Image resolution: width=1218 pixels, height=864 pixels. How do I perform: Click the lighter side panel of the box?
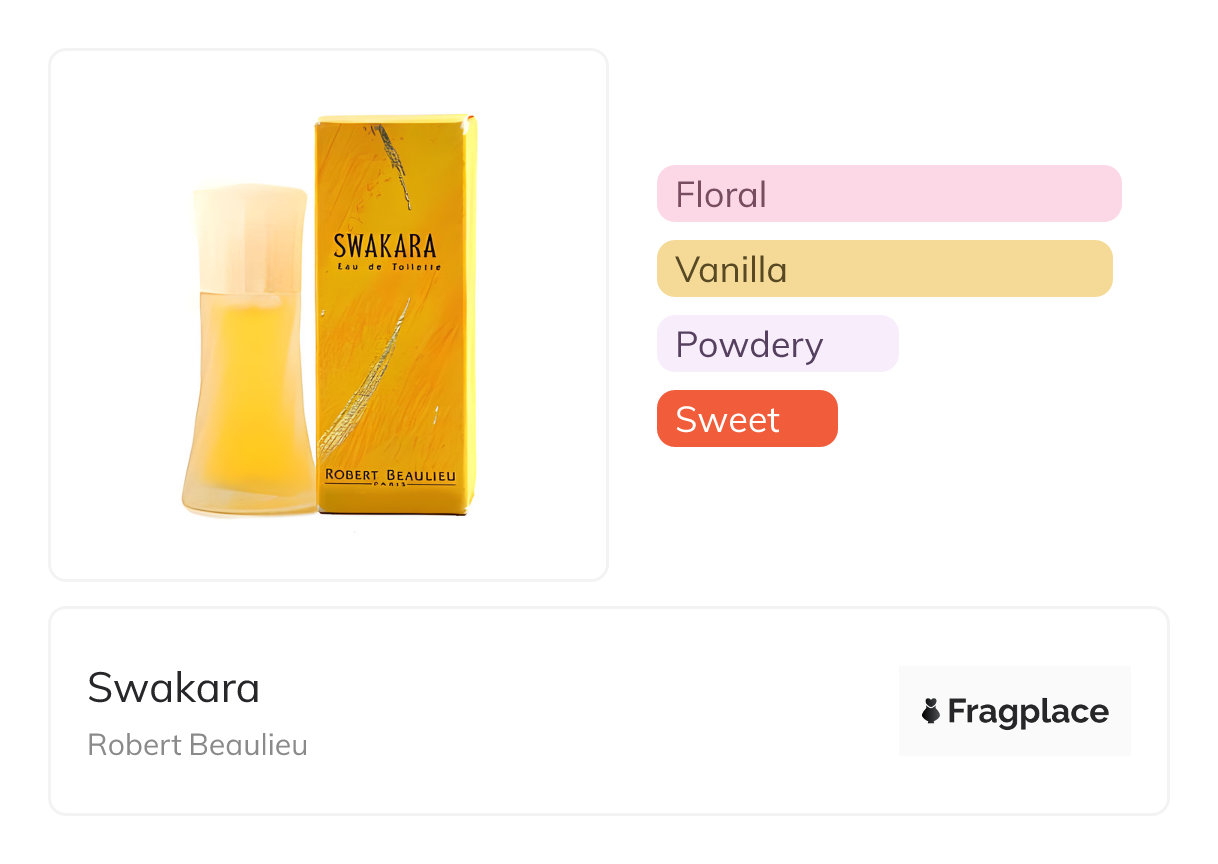coord(471,320)
